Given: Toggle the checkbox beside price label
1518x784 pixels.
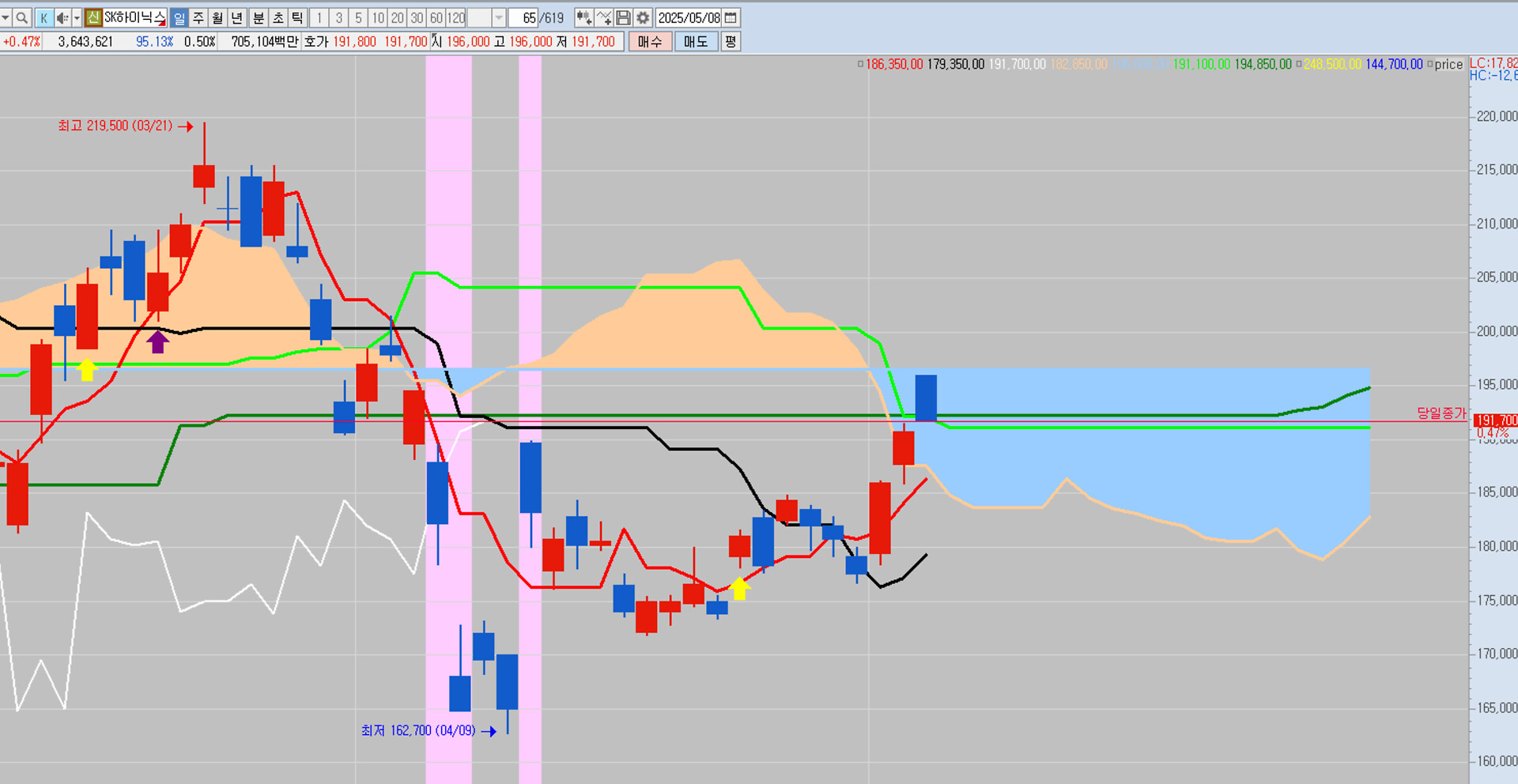Looking at the screenshot, I should point(1429,64).
